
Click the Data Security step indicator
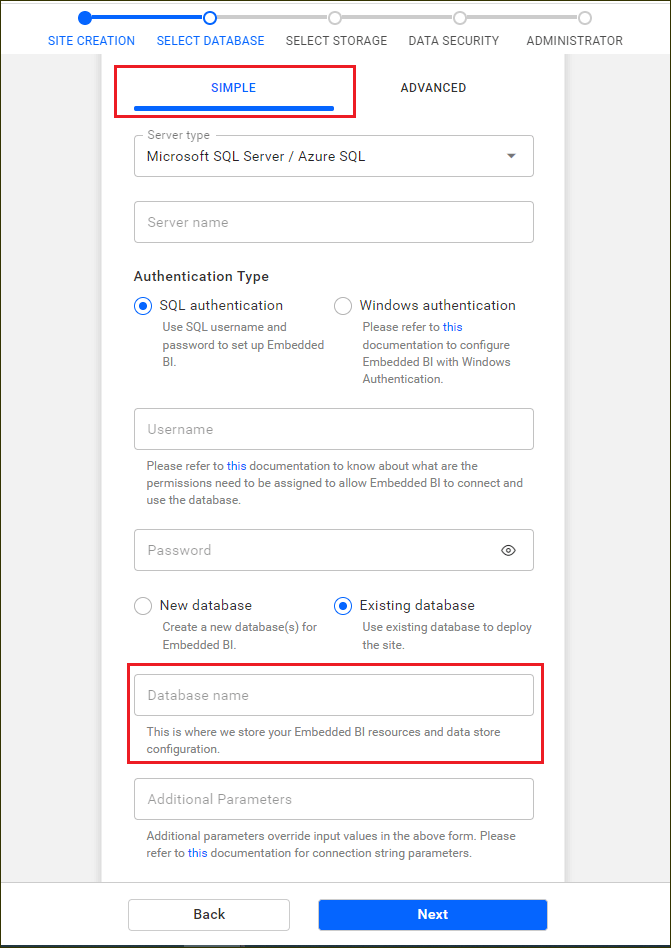pos(459,17)
